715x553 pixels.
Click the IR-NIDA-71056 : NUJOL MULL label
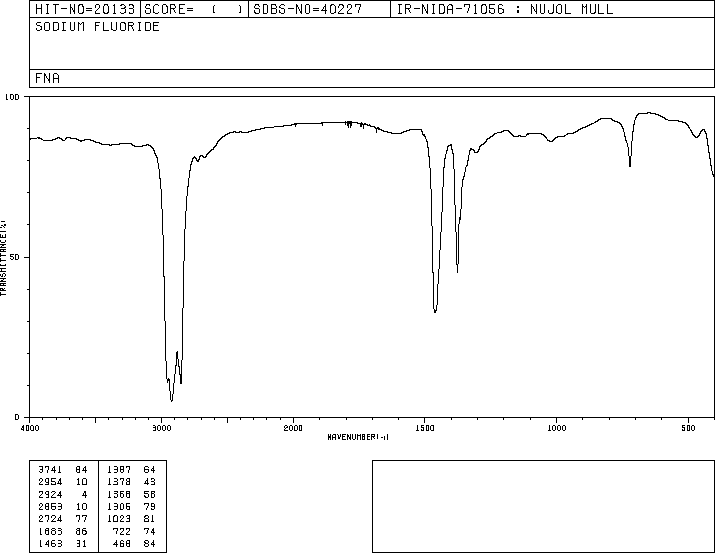click(x=505, y=9)
